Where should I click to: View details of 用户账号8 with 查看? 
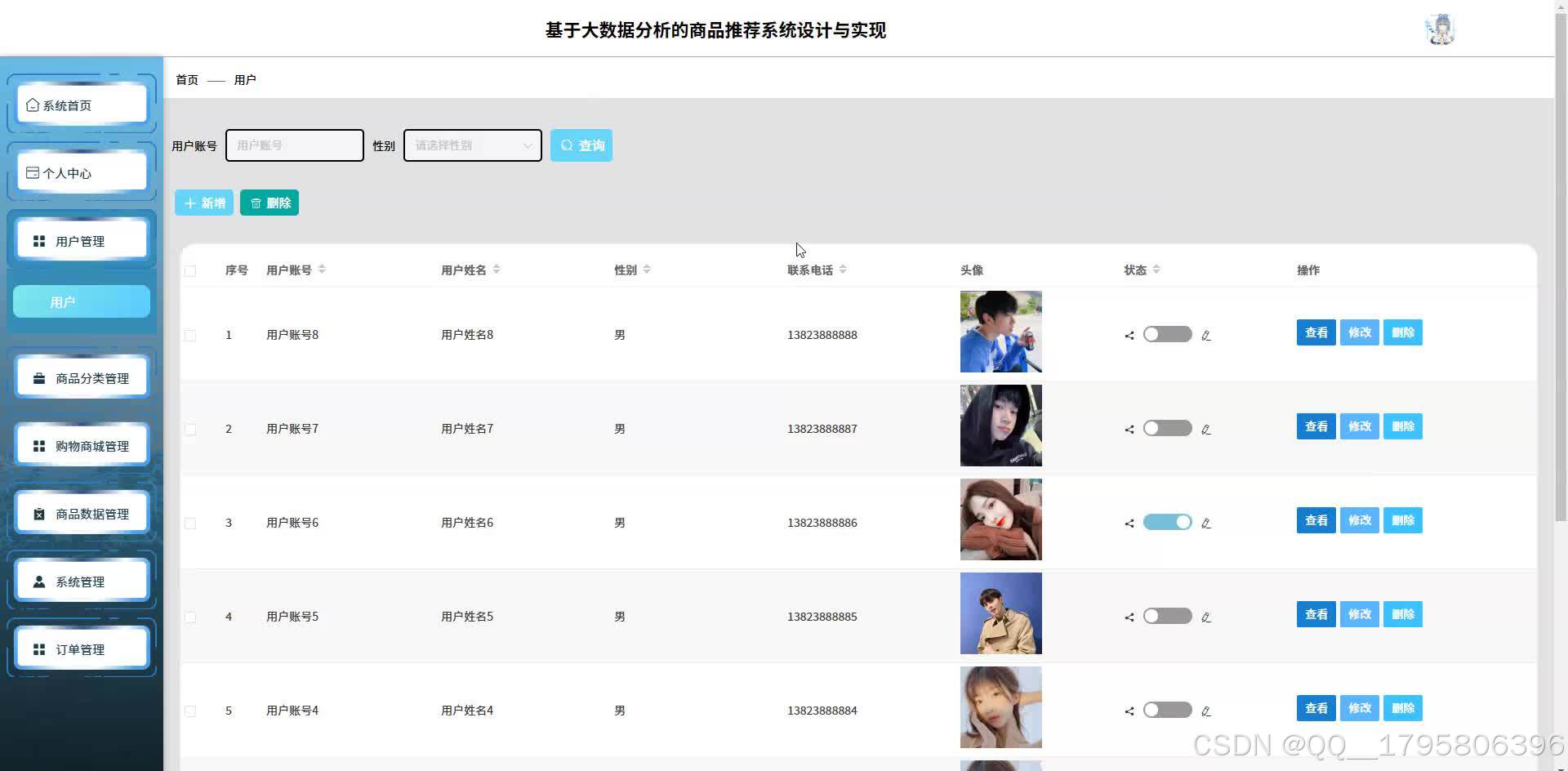1316,332
